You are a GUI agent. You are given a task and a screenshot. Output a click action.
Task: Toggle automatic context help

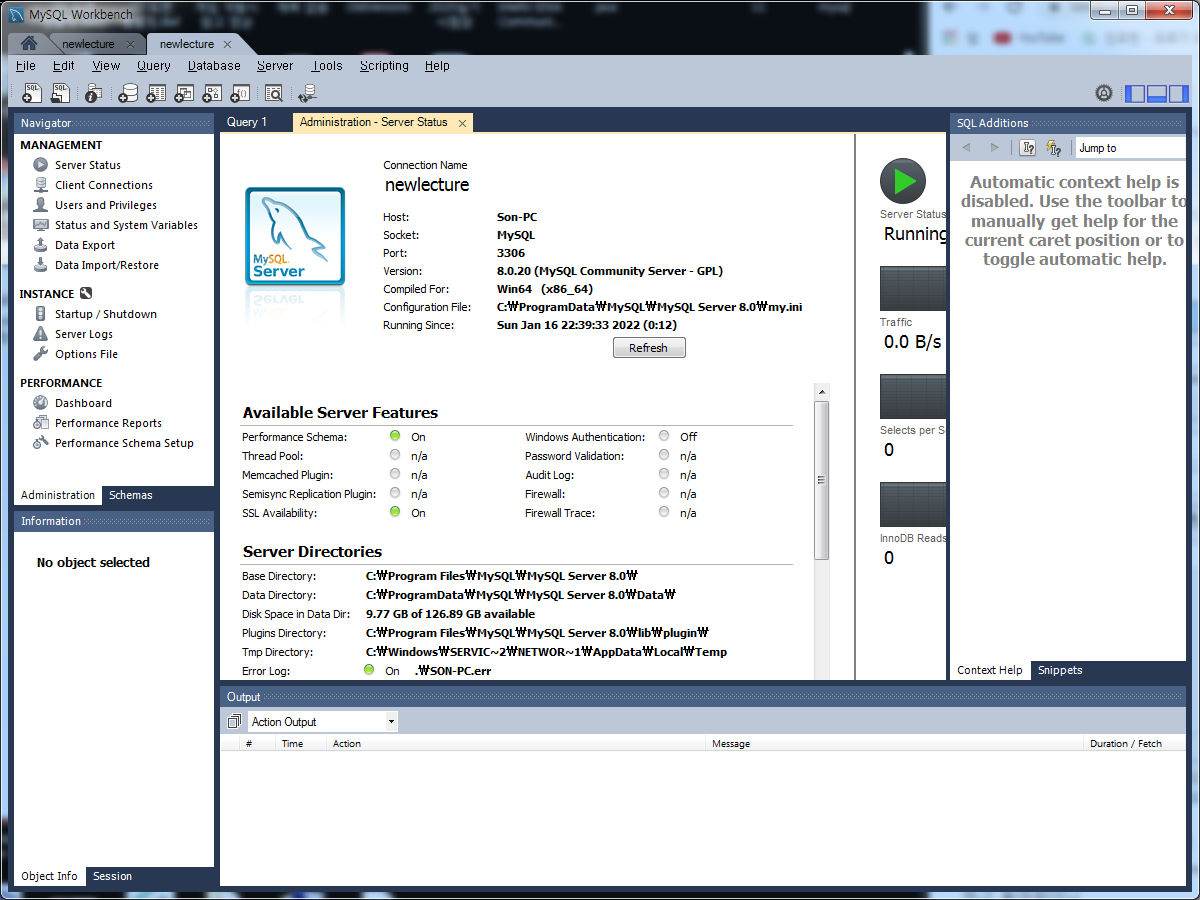pos(1054,148)
